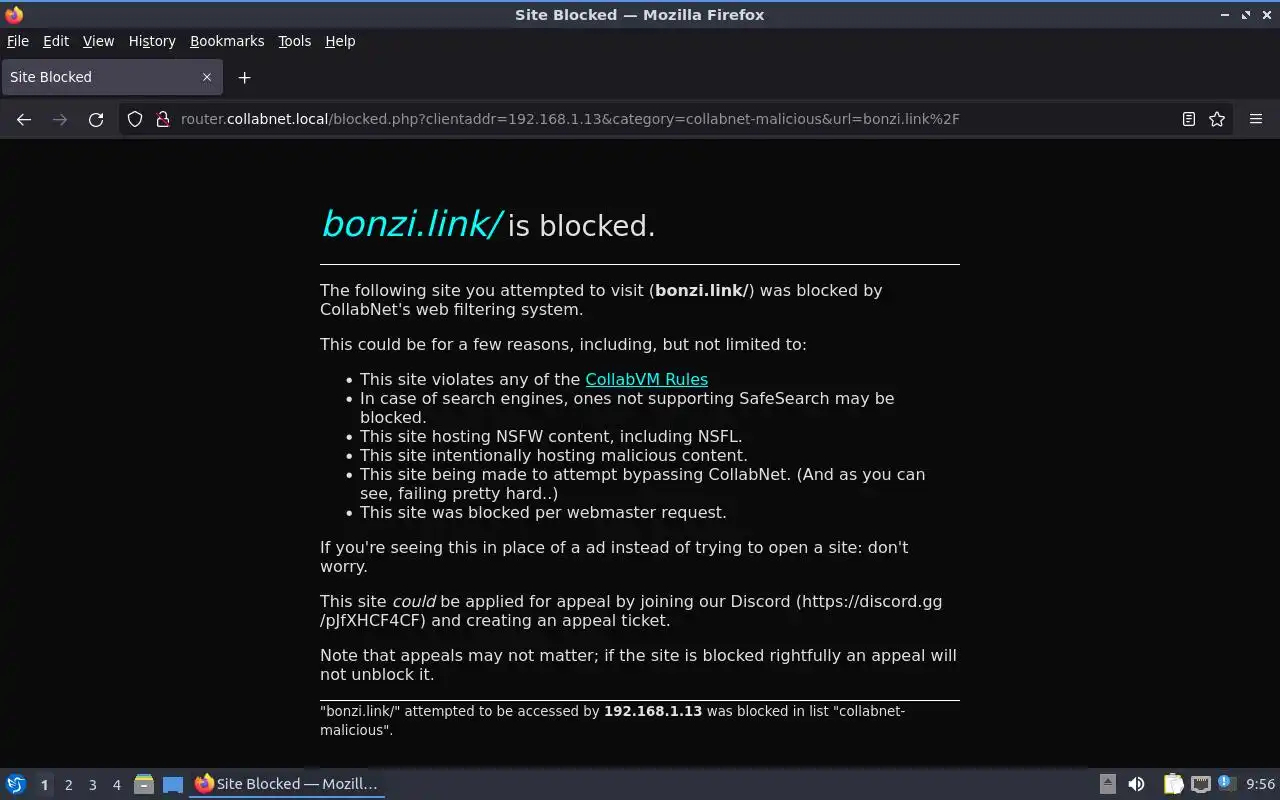Open the File menu
Viewport: 1280px width, 800px height.
18,41
